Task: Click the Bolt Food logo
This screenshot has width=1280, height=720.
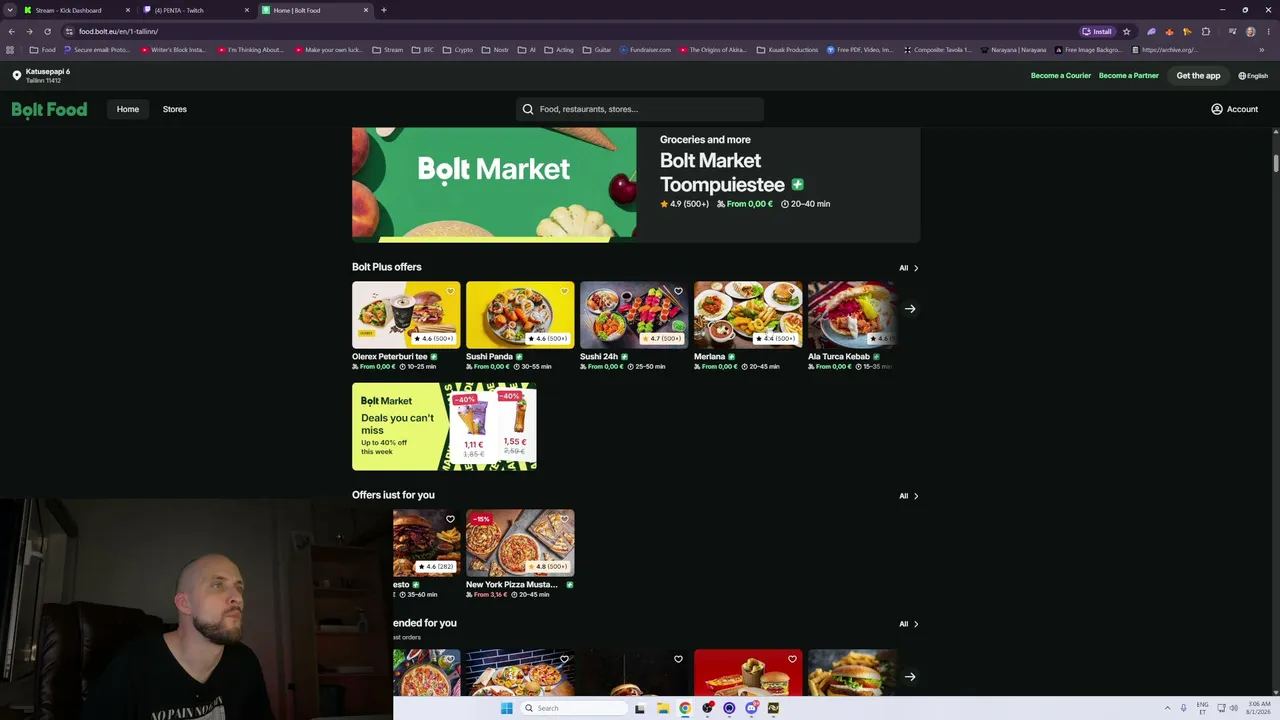Action: click(x=49, y=109)
